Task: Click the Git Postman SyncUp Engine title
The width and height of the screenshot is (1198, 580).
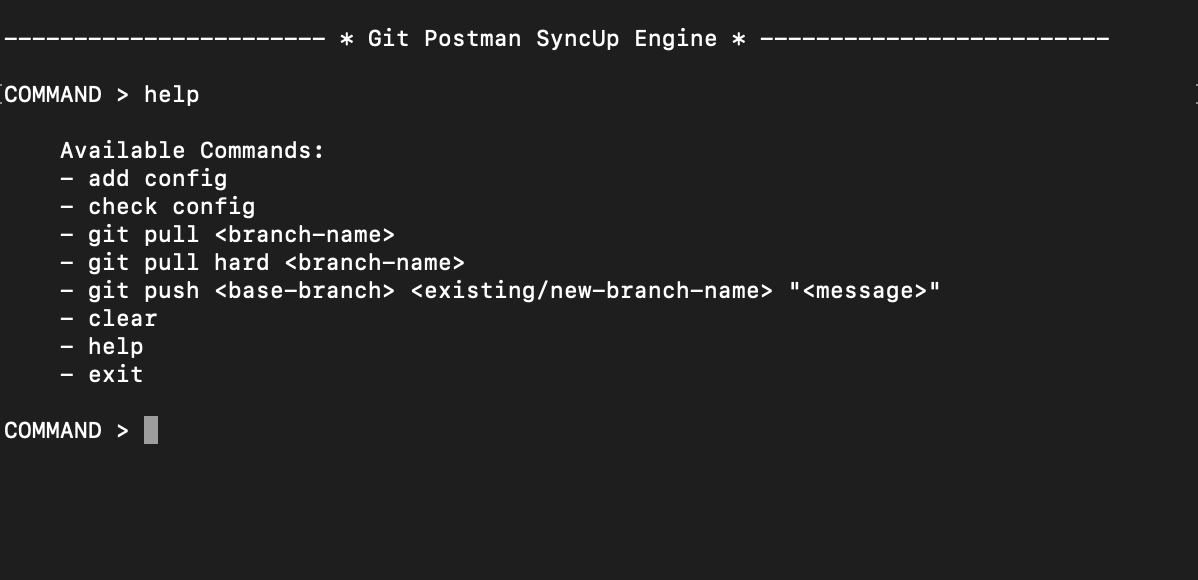Action: tap(542, 39)
